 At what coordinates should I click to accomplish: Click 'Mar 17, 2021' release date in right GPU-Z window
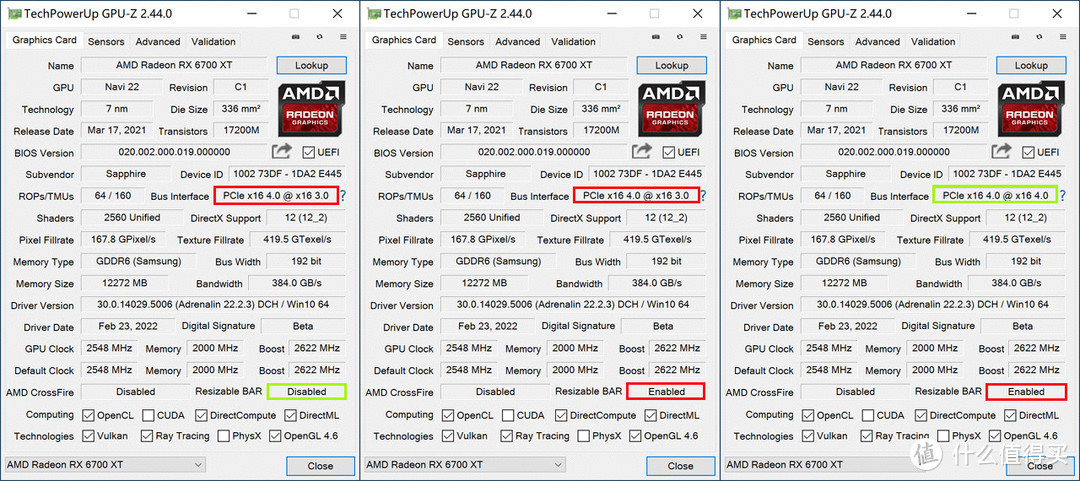click(x=836, y=130)
